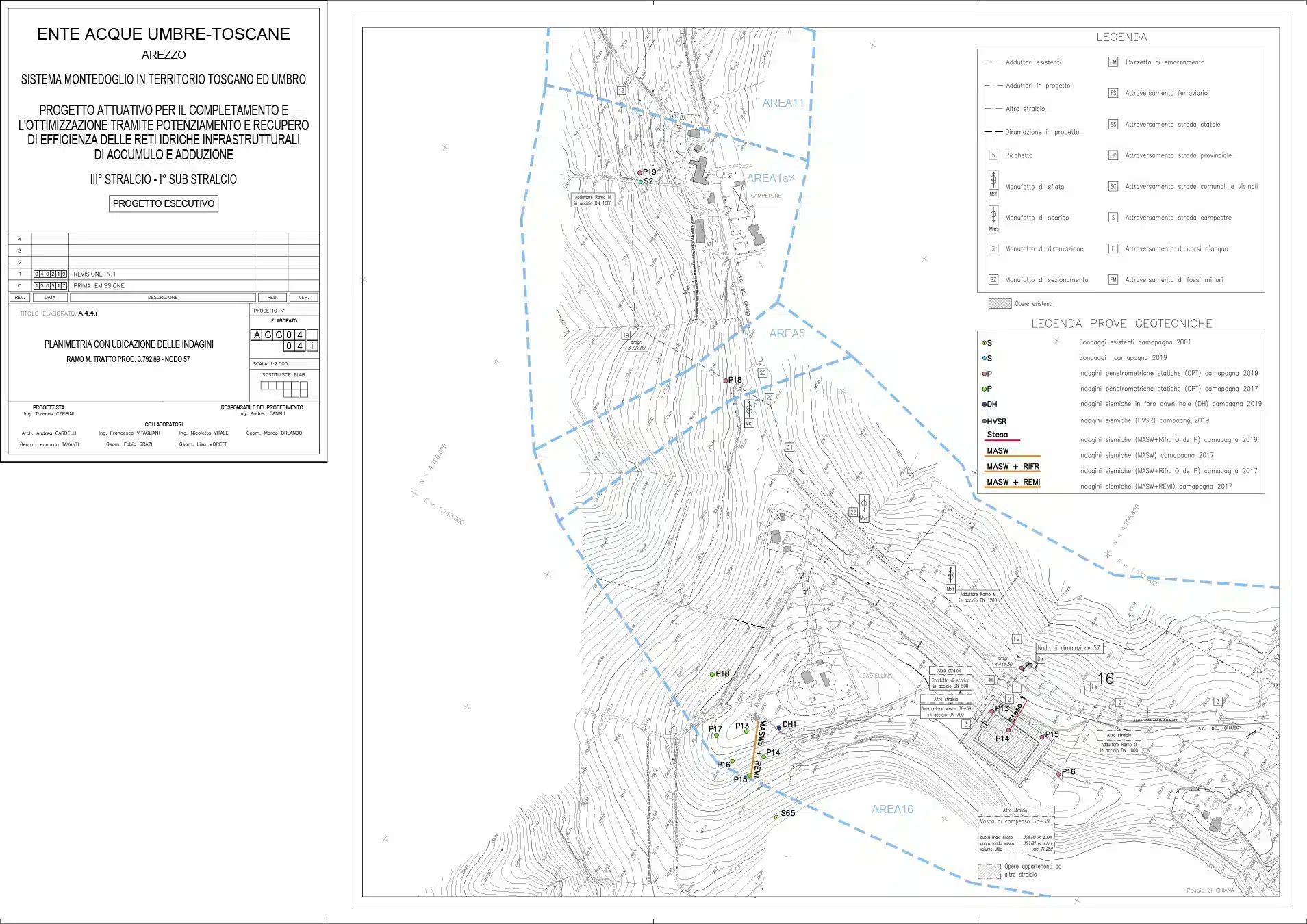This screenshot has width=1307, height=924.
Task: Click the Manufatto di sfiato legend symbol
Action: (993, 184)
